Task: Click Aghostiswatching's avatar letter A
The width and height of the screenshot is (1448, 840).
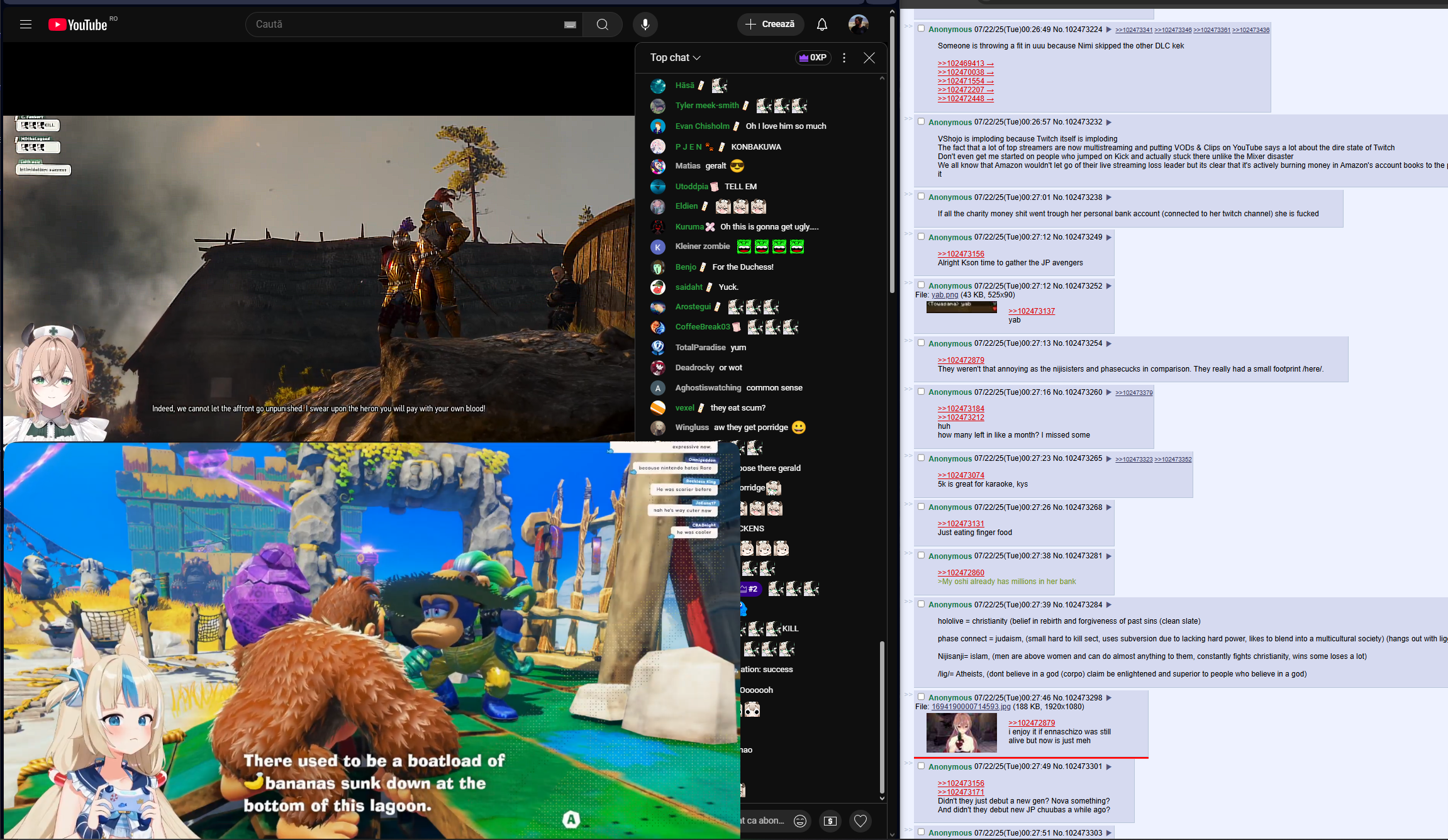Action: 658,388
